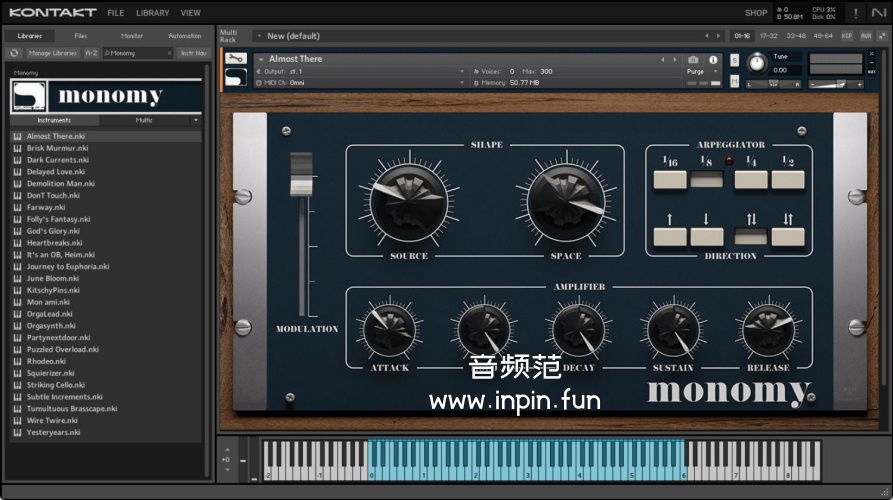Click the camera snapshot icon
This screenshot has height=500, width=893.
click(x=693, y=60)
